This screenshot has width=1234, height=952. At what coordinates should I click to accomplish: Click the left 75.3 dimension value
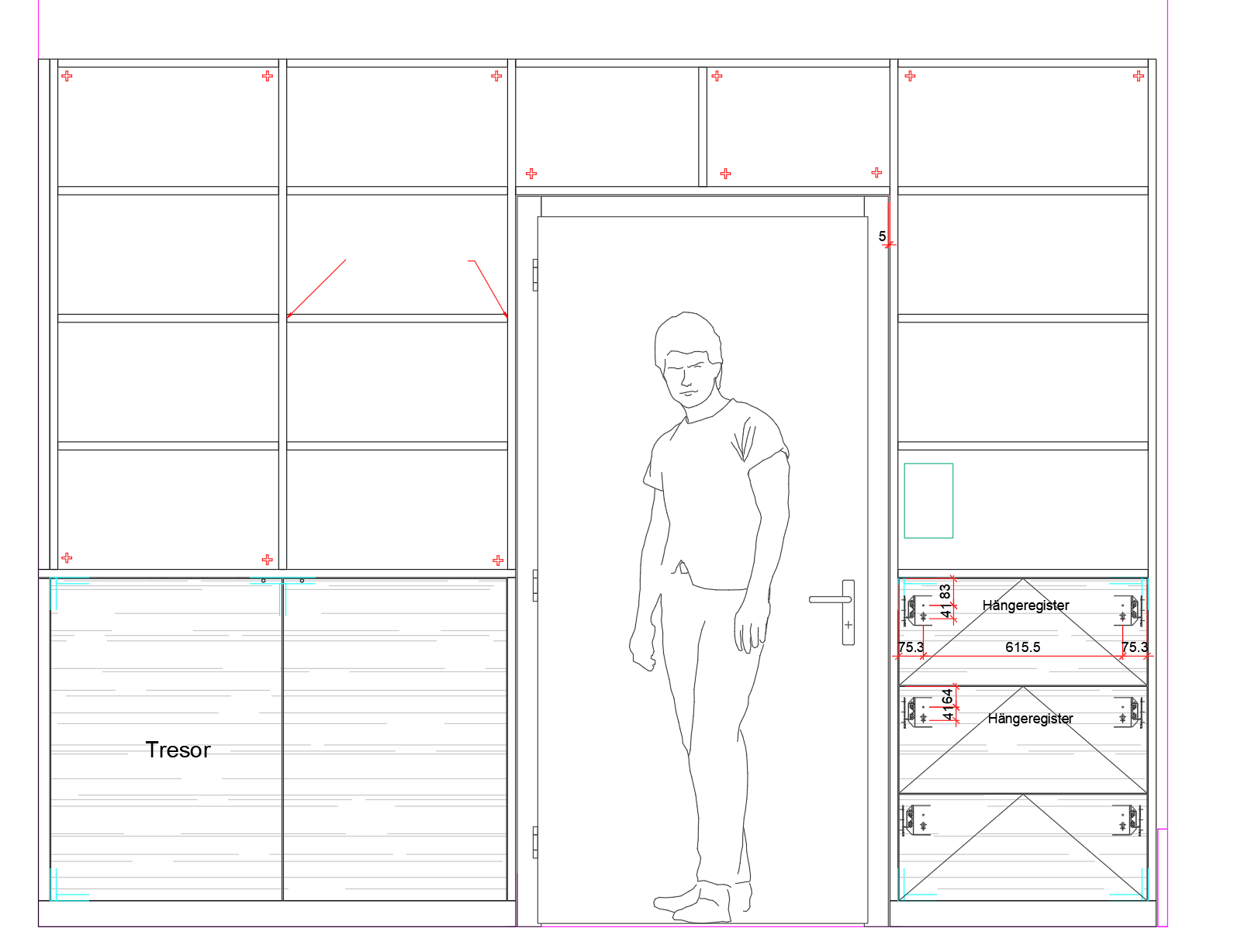click(911, 647)
